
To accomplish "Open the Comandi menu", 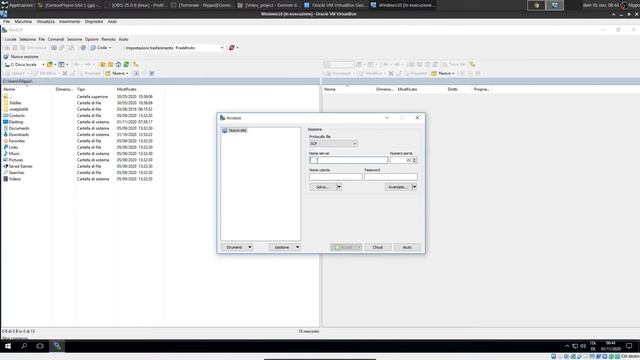I will (56, 39).
